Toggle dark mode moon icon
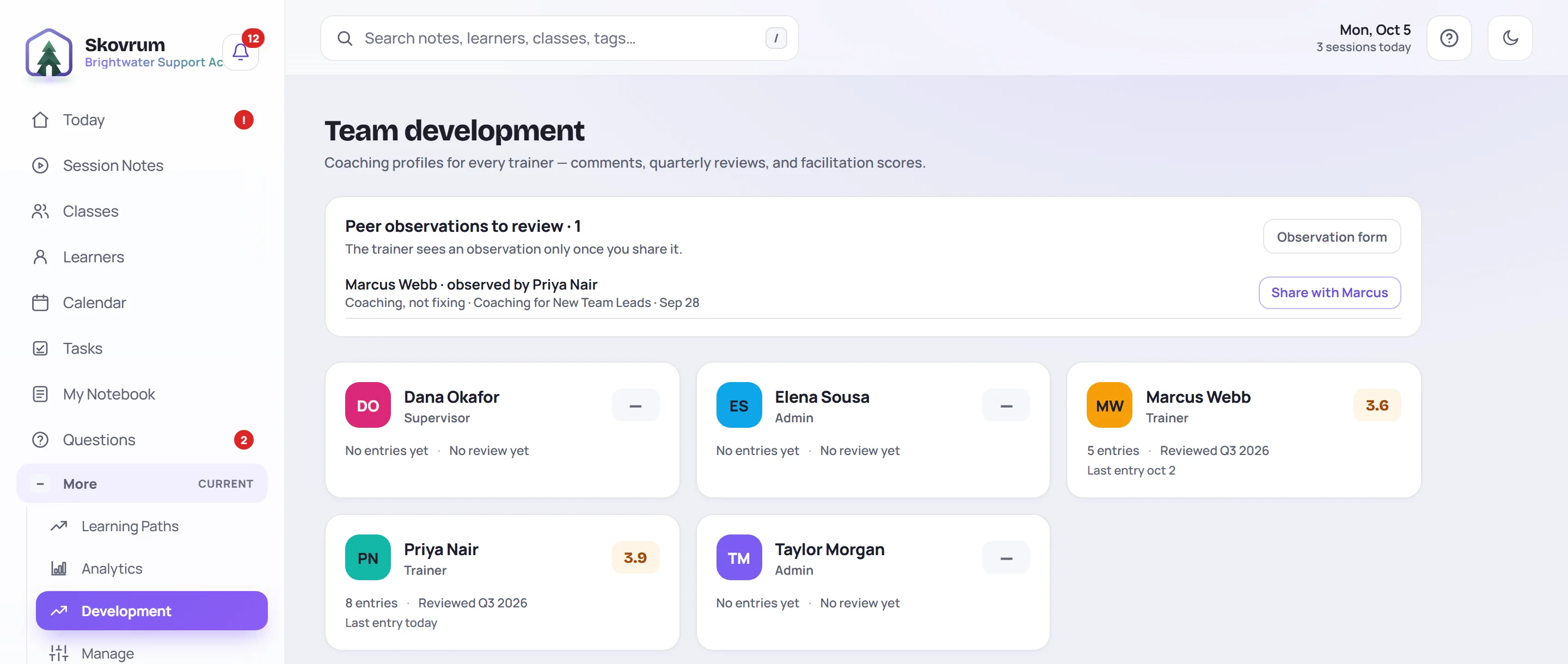The width and height of the screenshot is (1568, 664). (1510, 38)
